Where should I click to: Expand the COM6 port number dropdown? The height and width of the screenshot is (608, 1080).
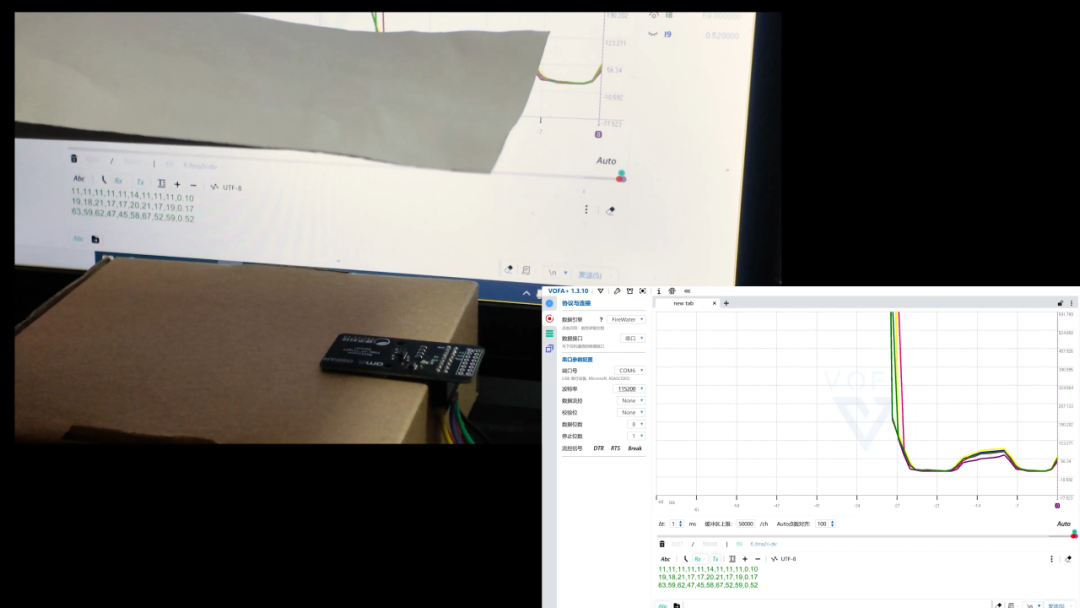pos(631,370)
